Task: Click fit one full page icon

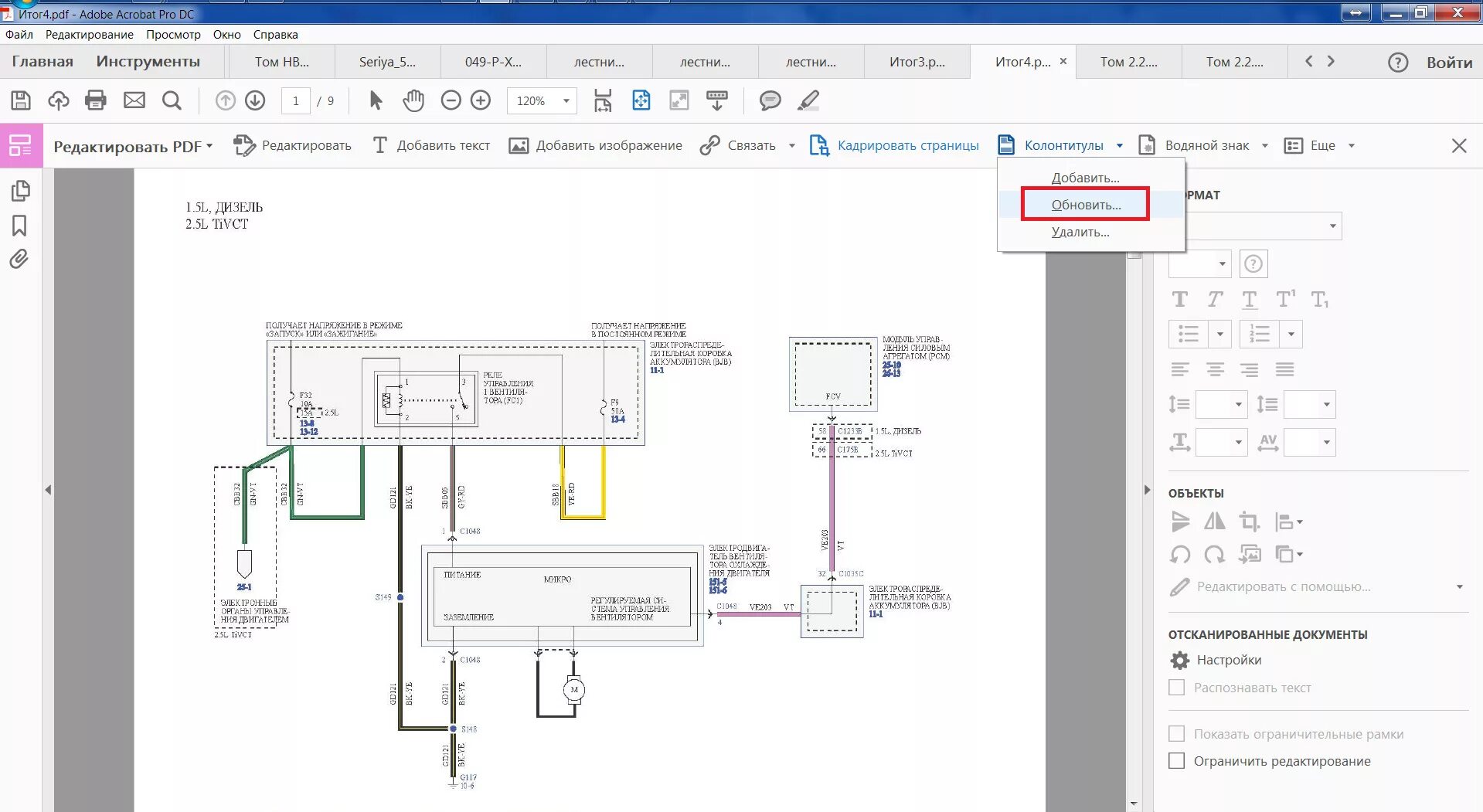Action: 641,100
